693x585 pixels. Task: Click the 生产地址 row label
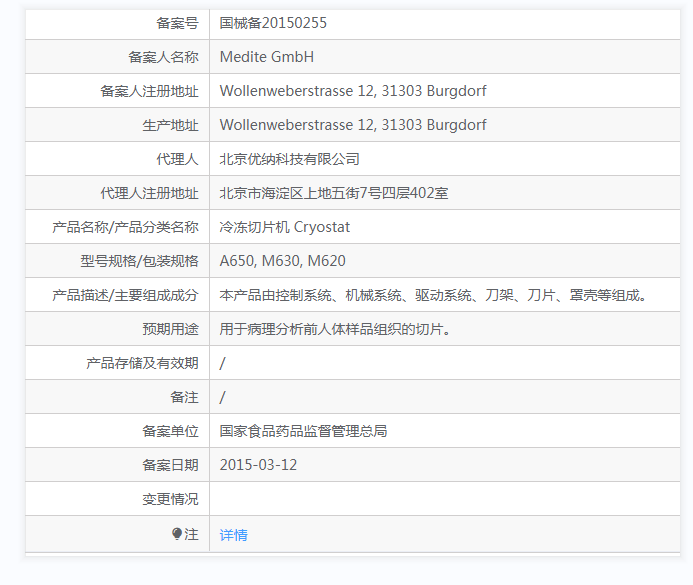click(x=170, y=125)
